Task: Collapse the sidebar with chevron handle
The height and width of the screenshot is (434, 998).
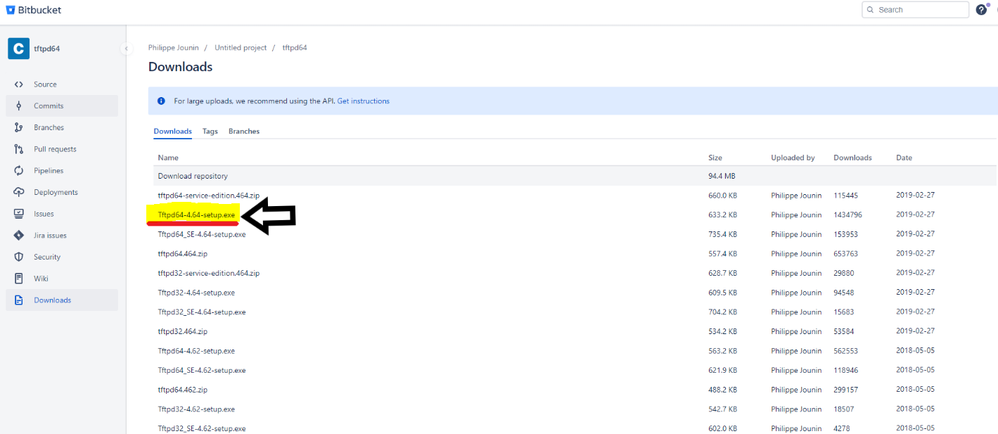Action: (x=126, y=48)
